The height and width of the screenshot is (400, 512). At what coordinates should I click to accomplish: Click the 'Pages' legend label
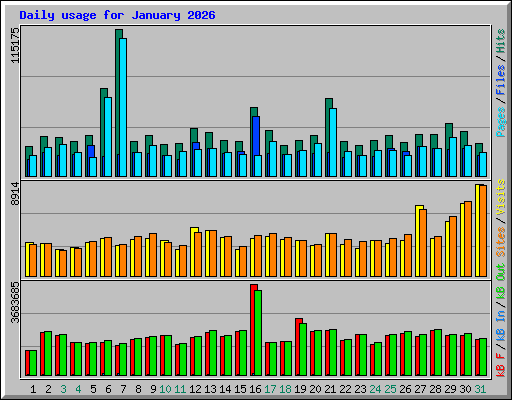pyautogui.click(x=501, y=122)
